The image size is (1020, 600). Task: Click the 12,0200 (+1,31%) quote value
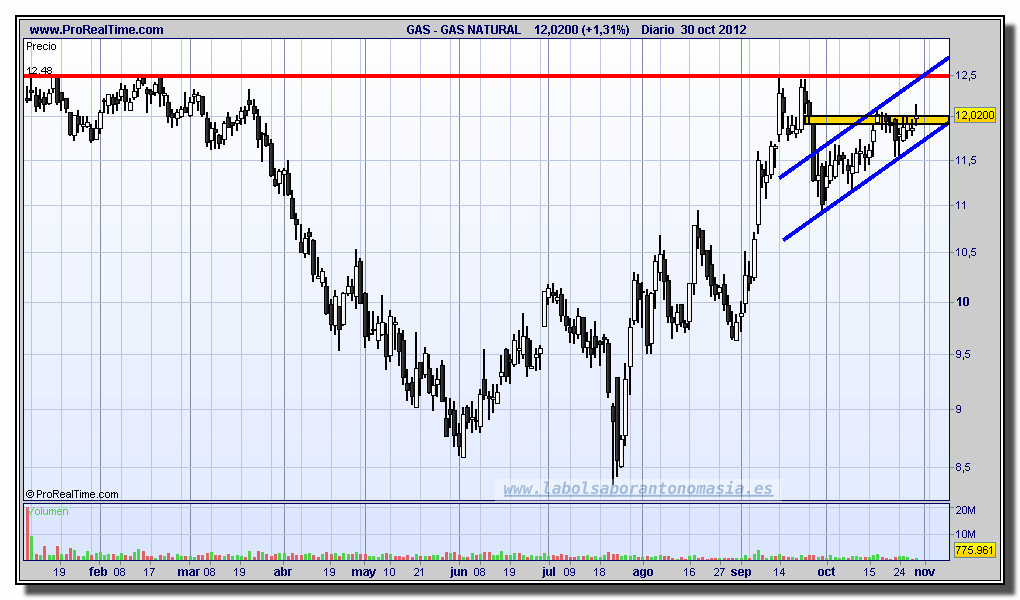coord(582,30)
